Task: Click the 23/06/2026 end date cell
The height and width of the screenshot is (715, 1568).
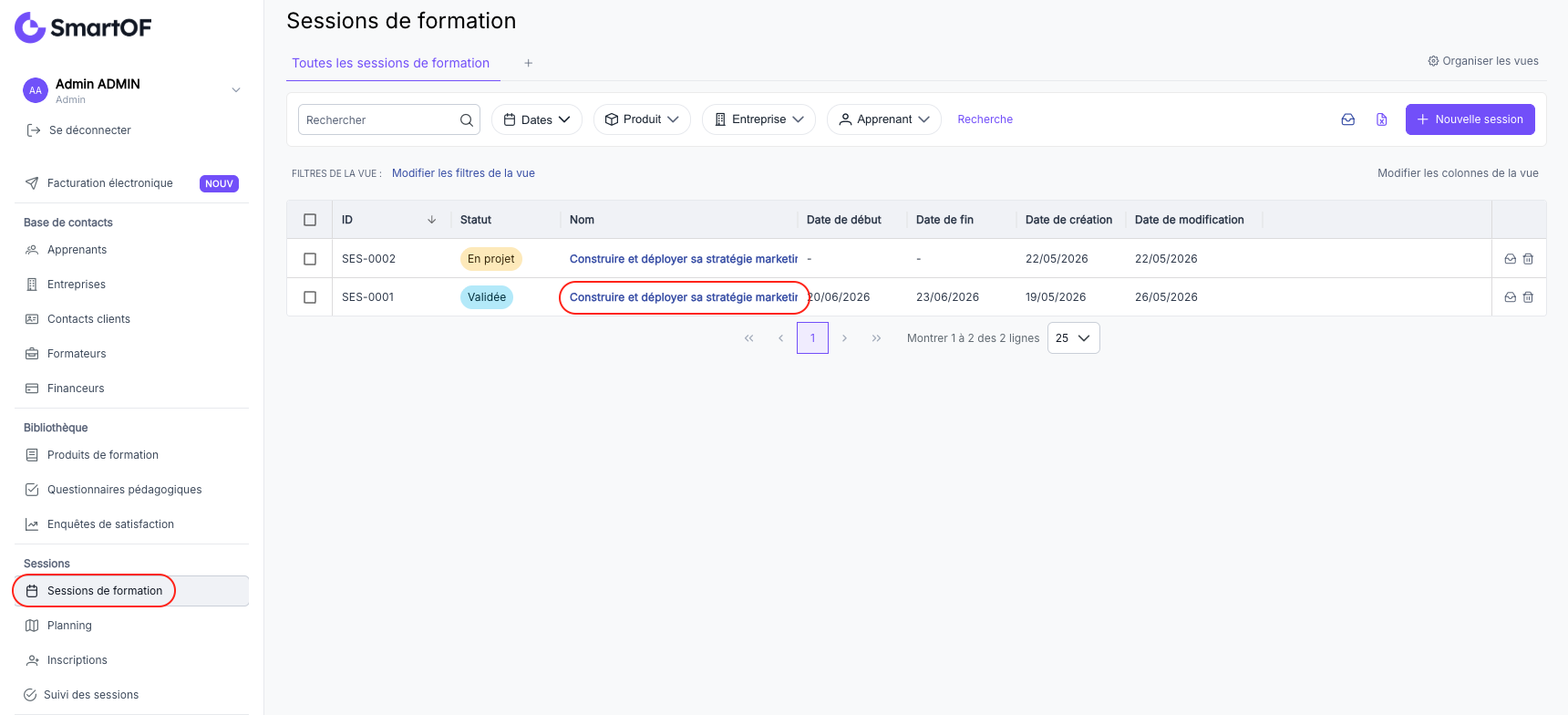Action: 947,297
